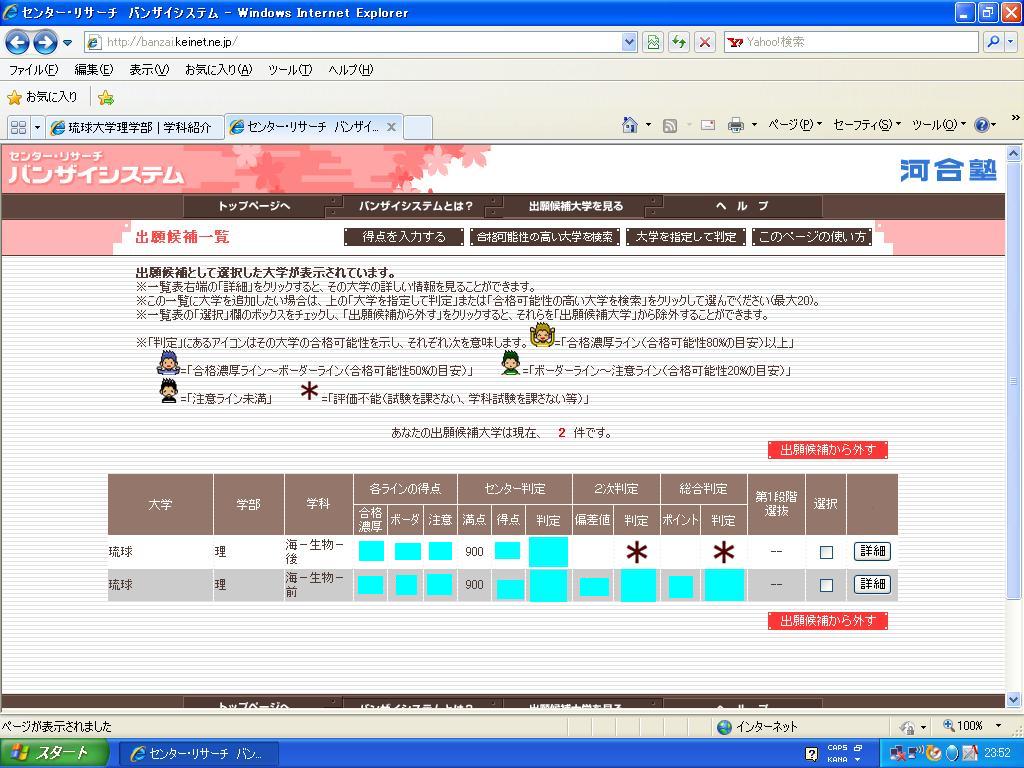Open the 表示(V) menu
The height and width of the screenshot is (768, 1024).
149,70
